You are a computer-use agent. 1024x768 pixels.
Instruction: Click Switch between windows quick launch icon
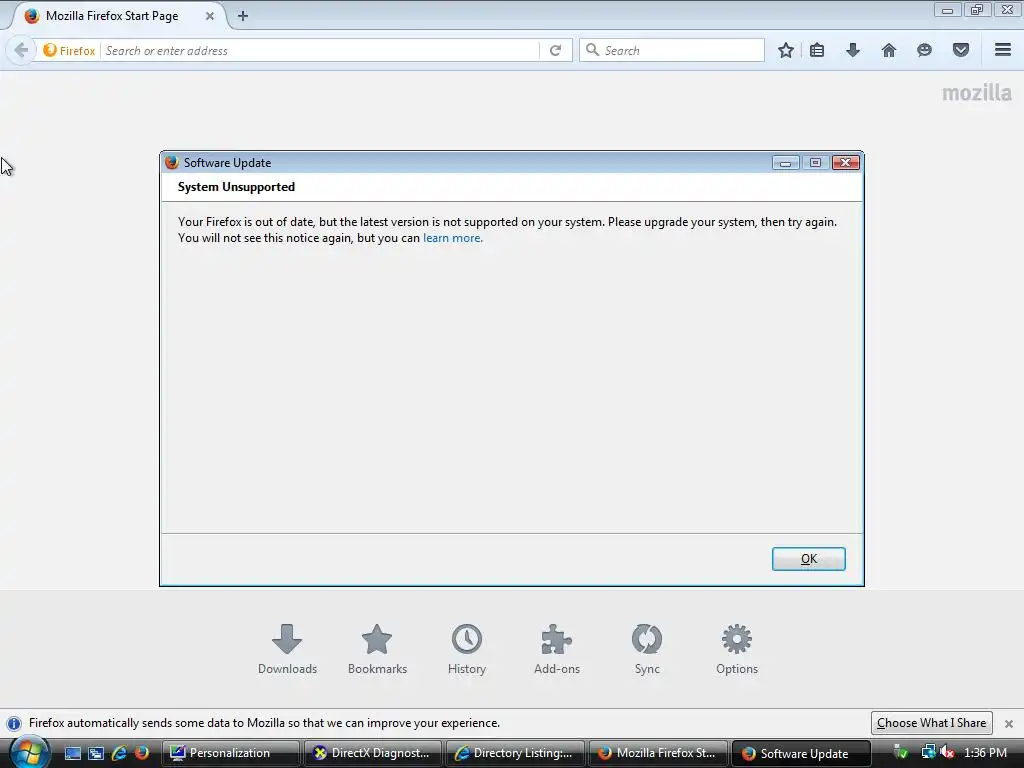coord(96,753)
